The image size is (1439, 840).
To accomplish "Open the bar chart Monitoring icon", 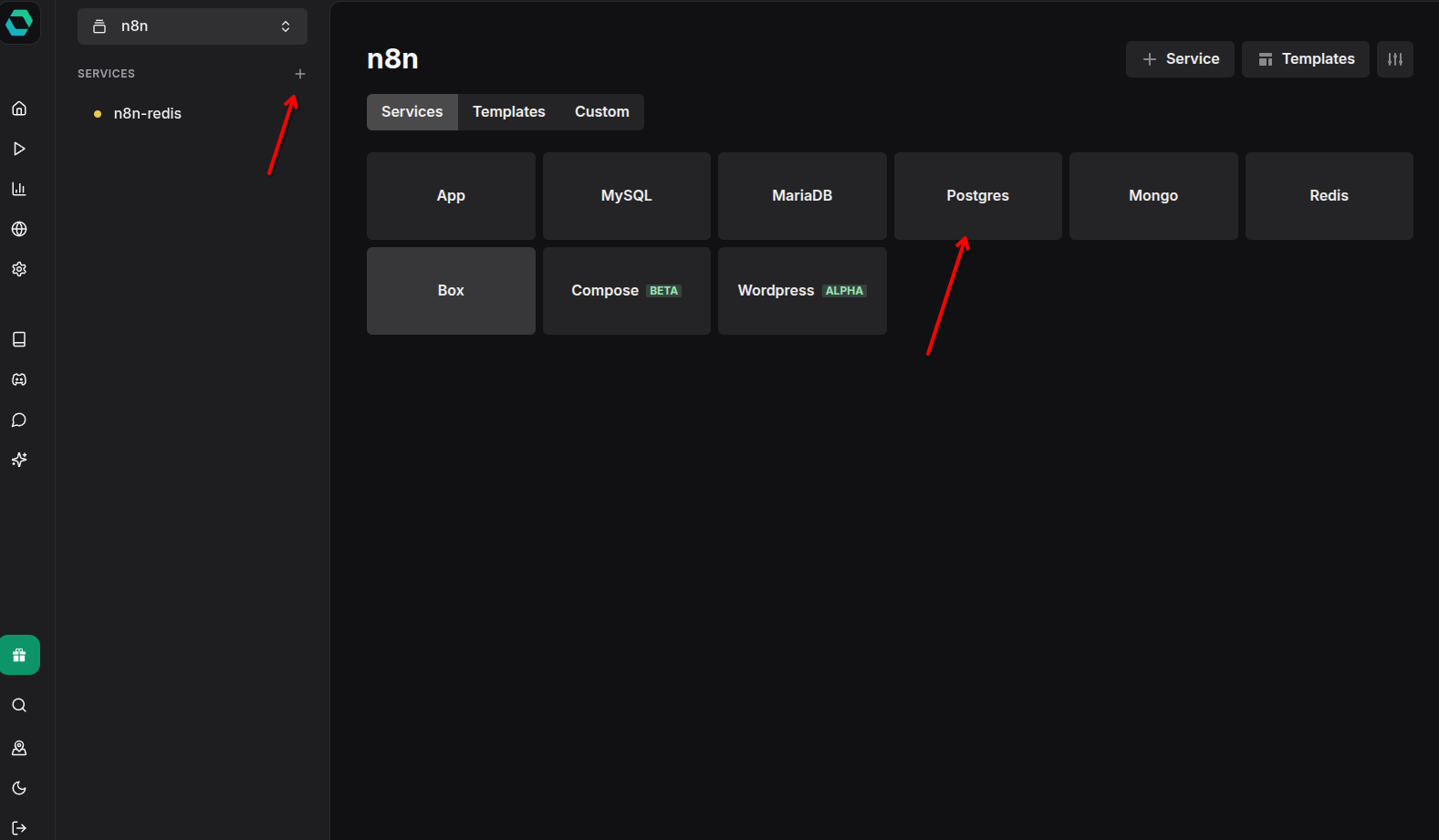I will pos(19,189).
